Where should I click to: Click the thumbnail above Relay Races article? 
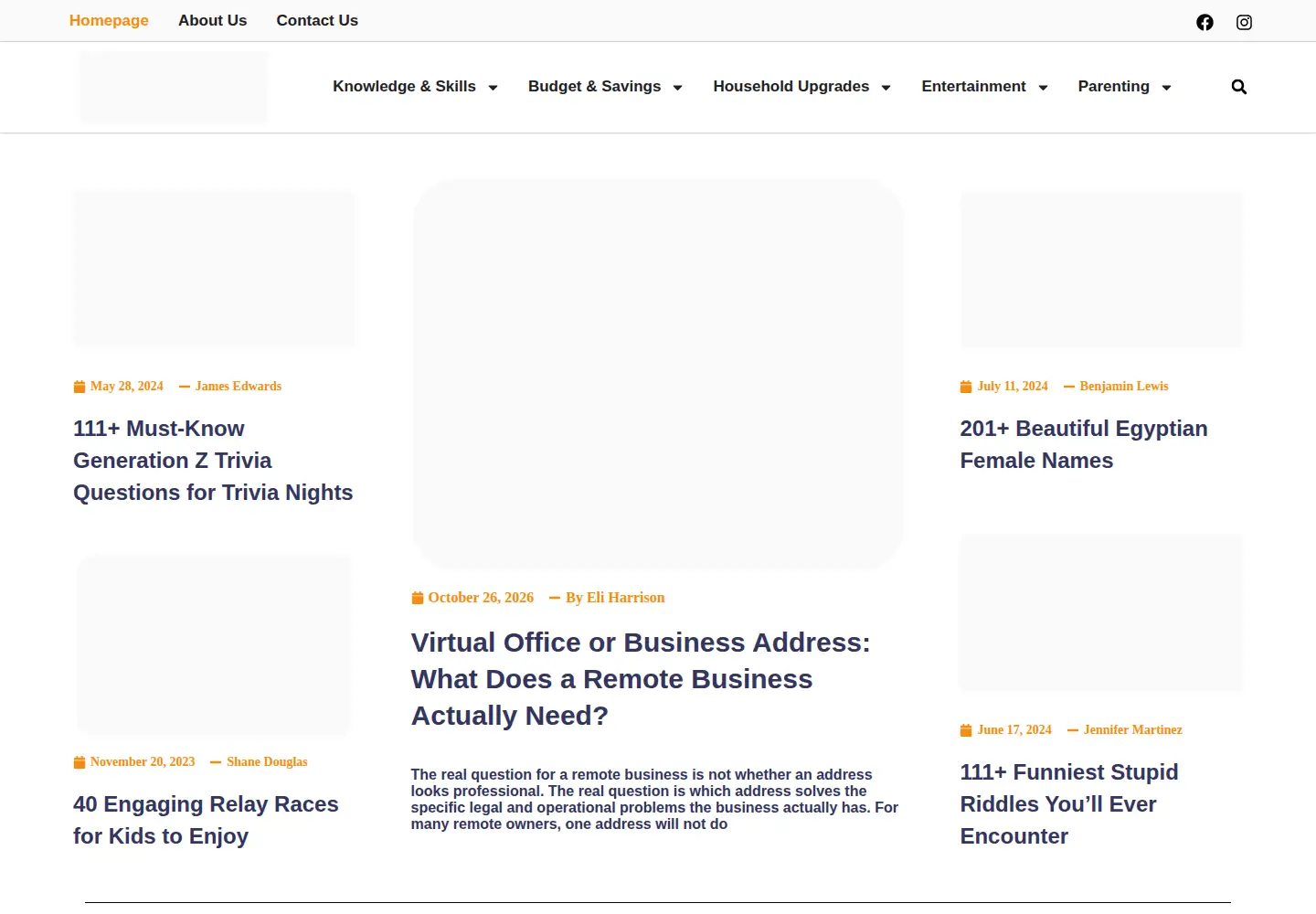tap(214, 644)
